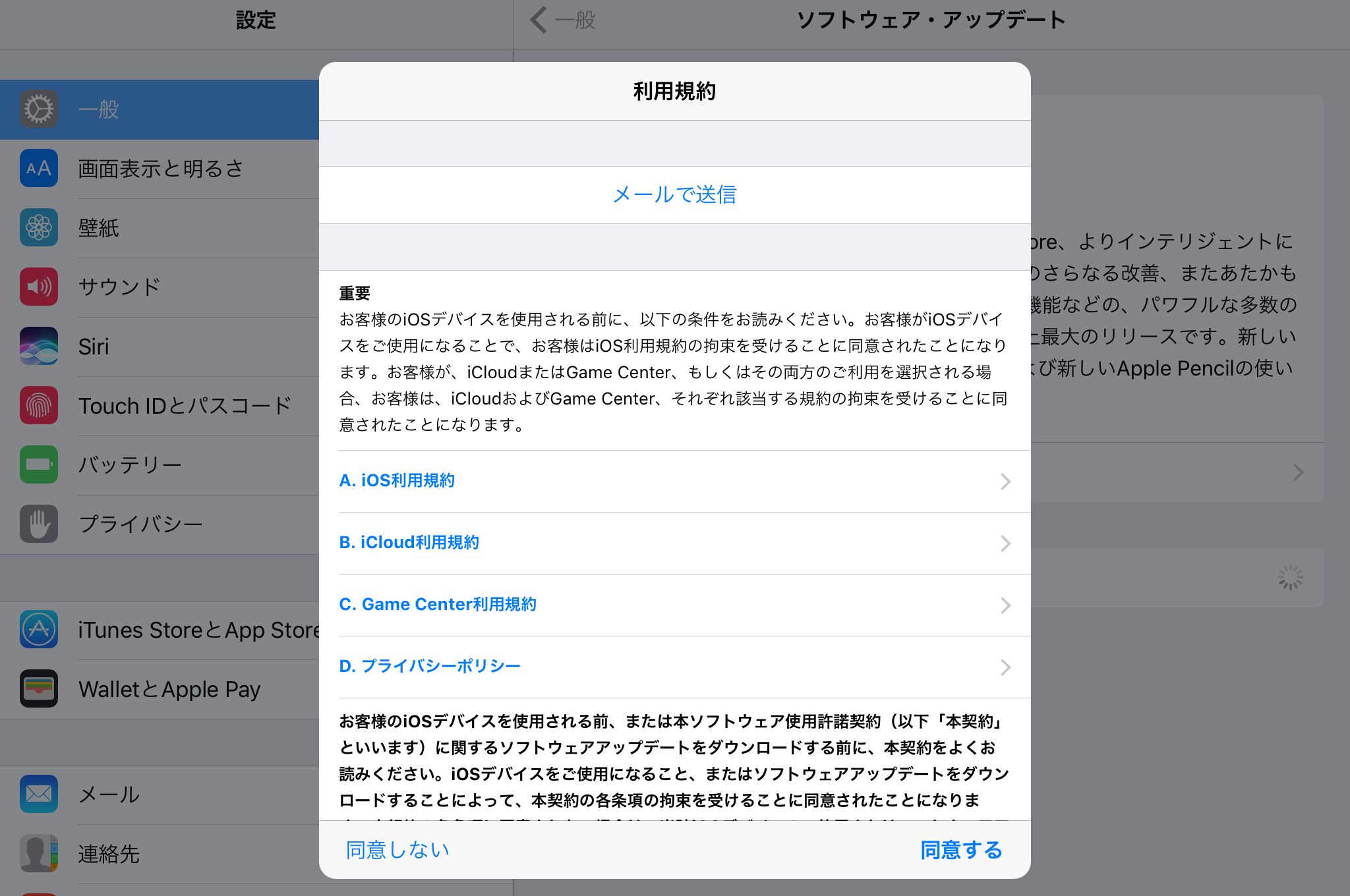Image resolution: width=1350 pixels, height=896 pixels.
Task: Select メール in settings sidebar
Action: [x=160, y=795]
